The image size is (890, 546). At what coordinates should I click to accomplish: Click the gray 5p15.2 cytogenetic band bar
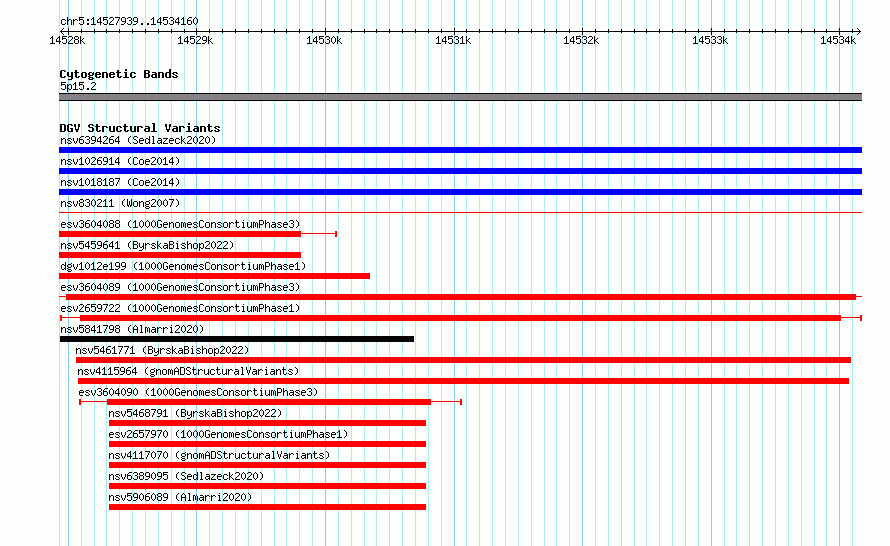(460, 97)
